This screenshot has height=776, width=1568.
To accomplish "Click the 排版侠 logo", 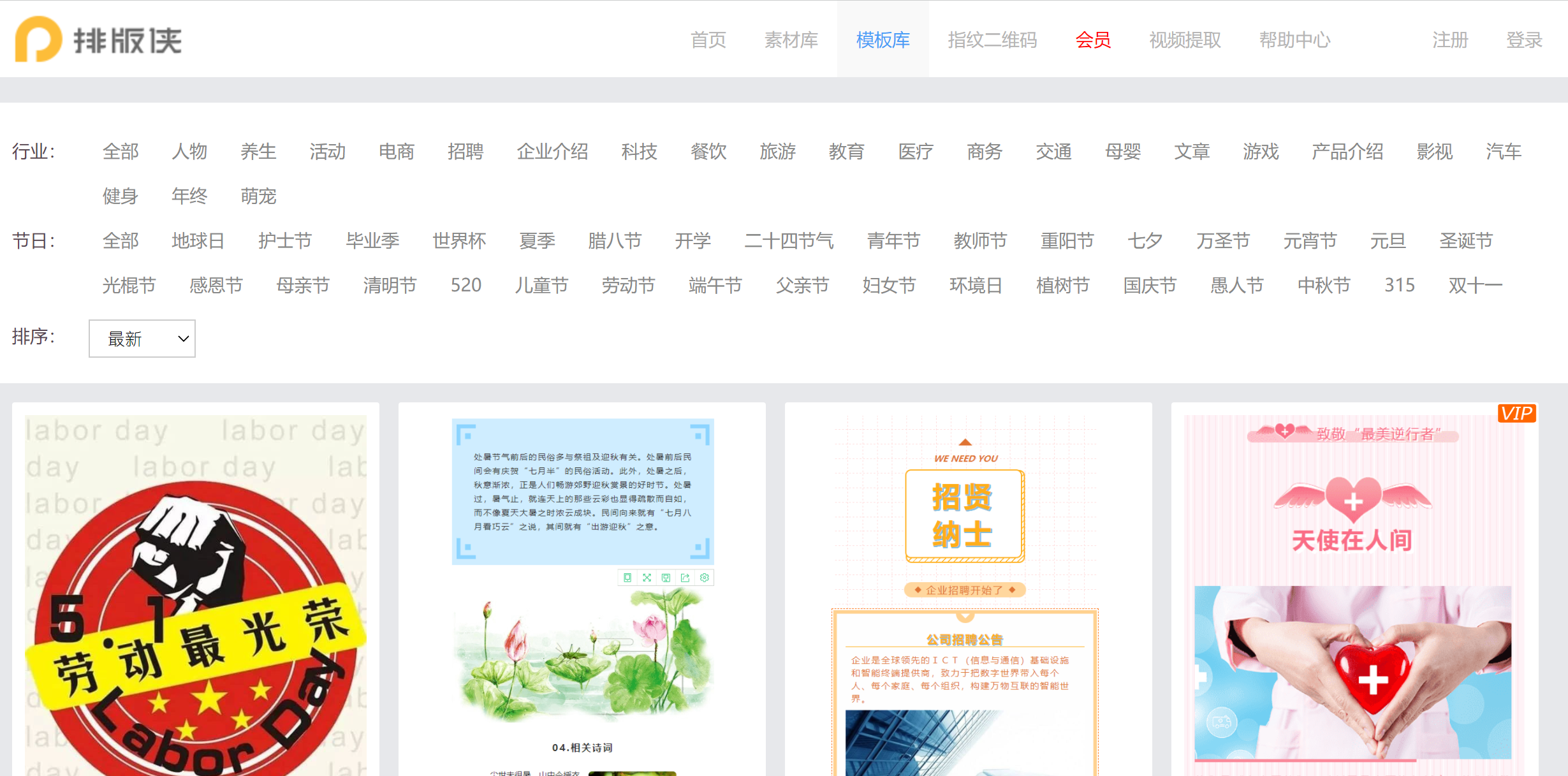I will (x=99, y=40).
